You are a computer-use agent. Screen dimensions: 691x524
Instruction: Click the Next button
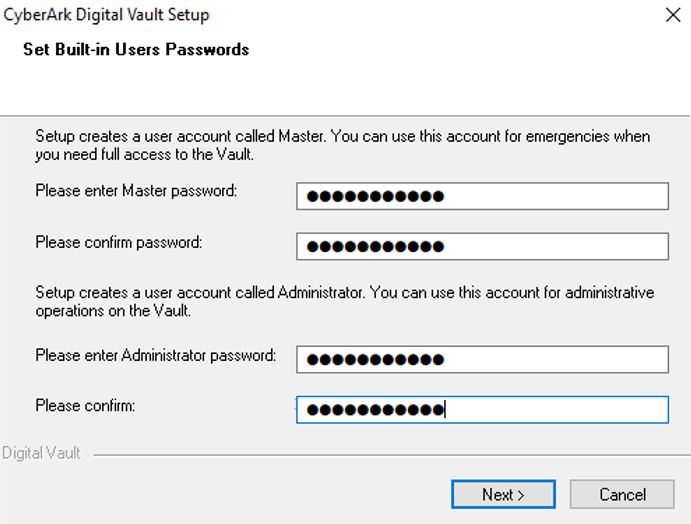(x=503, y=494)
